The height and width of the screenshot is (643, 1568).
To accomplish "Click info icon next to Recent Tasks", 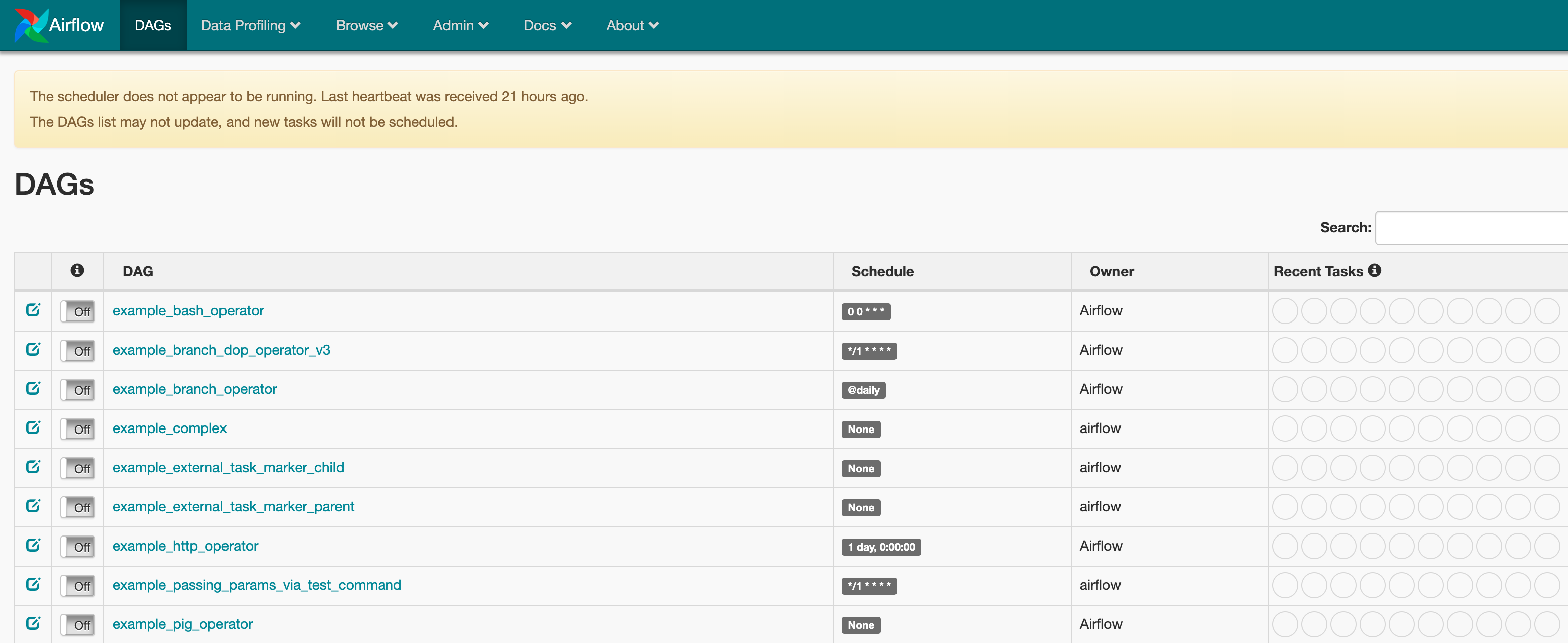I will click(x=1374, y=270).
